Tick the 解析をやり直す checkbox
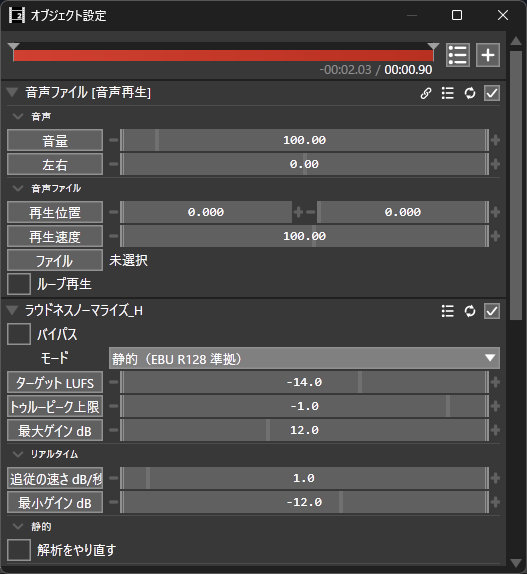The height and width of the screenshot is (574, 527). tap(19, 550)
